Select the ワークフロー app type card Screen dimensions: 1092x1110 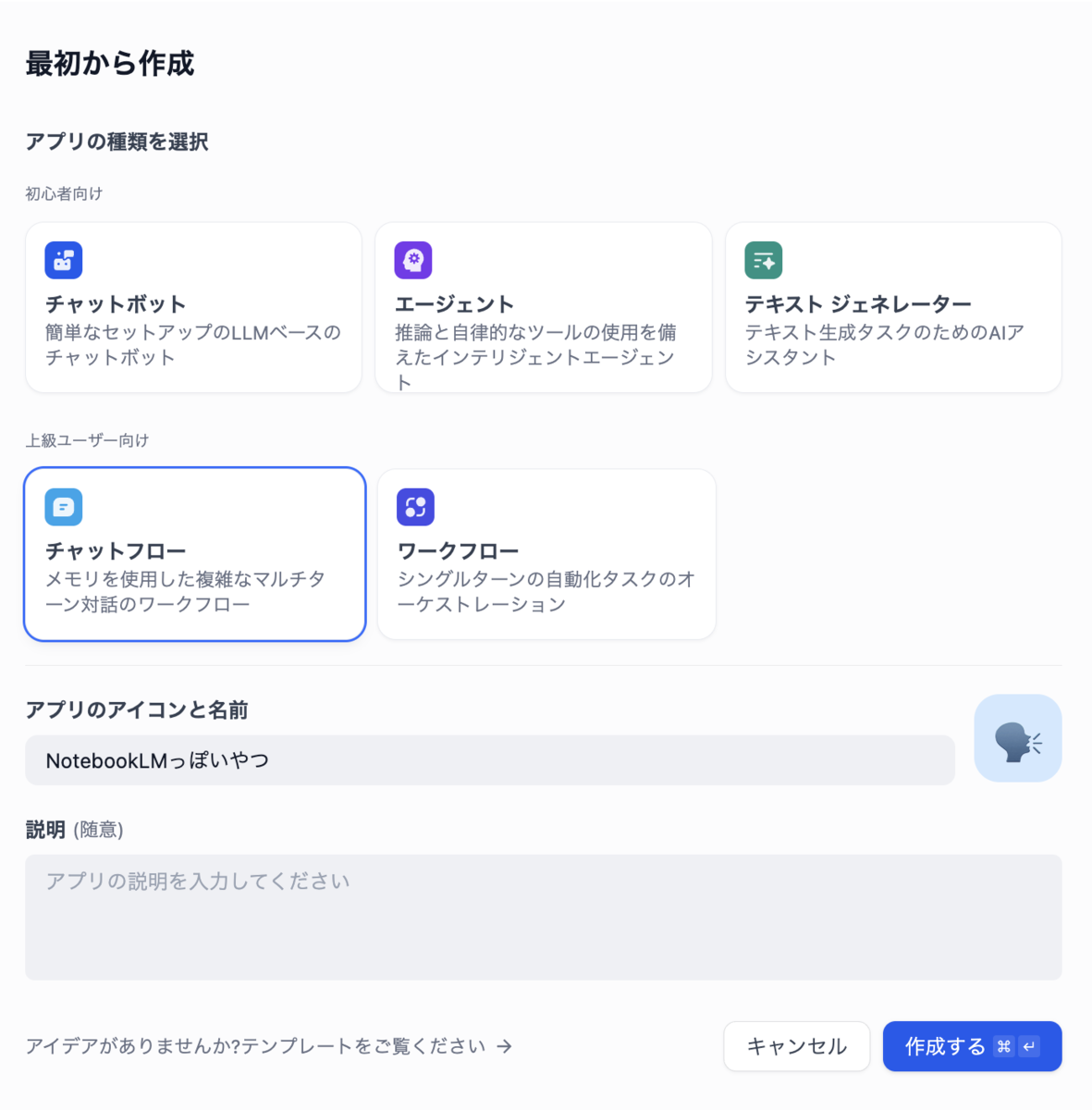tap(546, 555)
